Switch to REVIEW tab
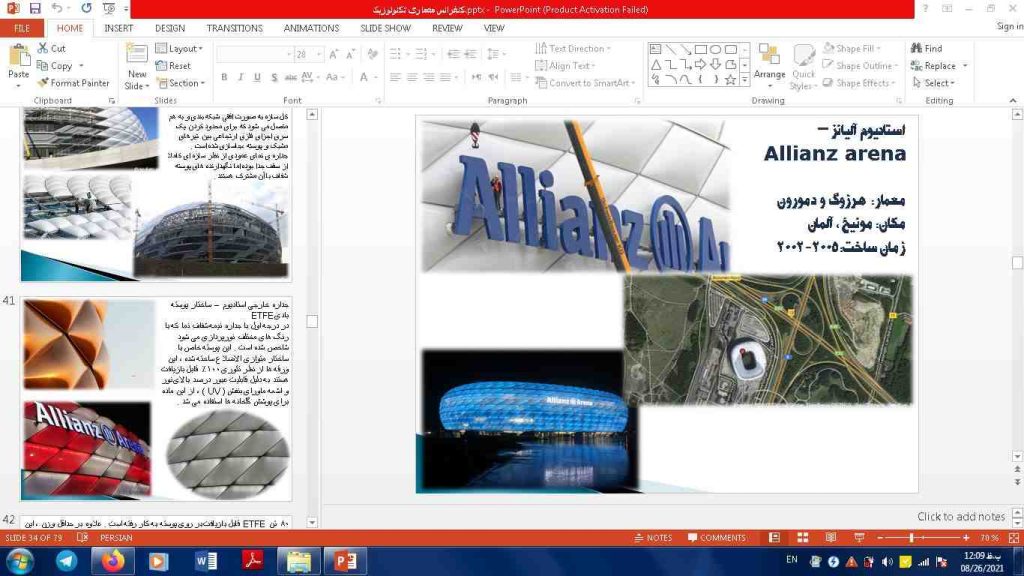The width and height of the screenshot is (1024, 576). click(447, 28)
